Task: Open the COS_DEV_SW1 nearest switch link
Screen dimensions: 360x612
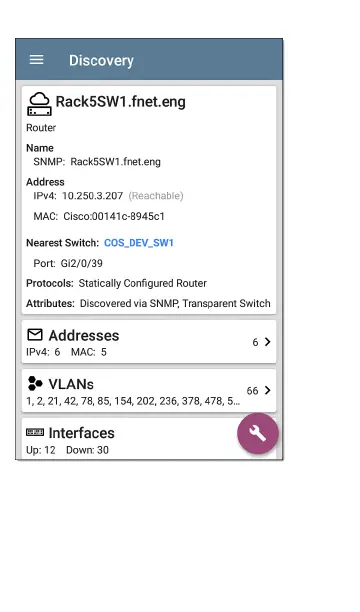Action: pos(139,243)
